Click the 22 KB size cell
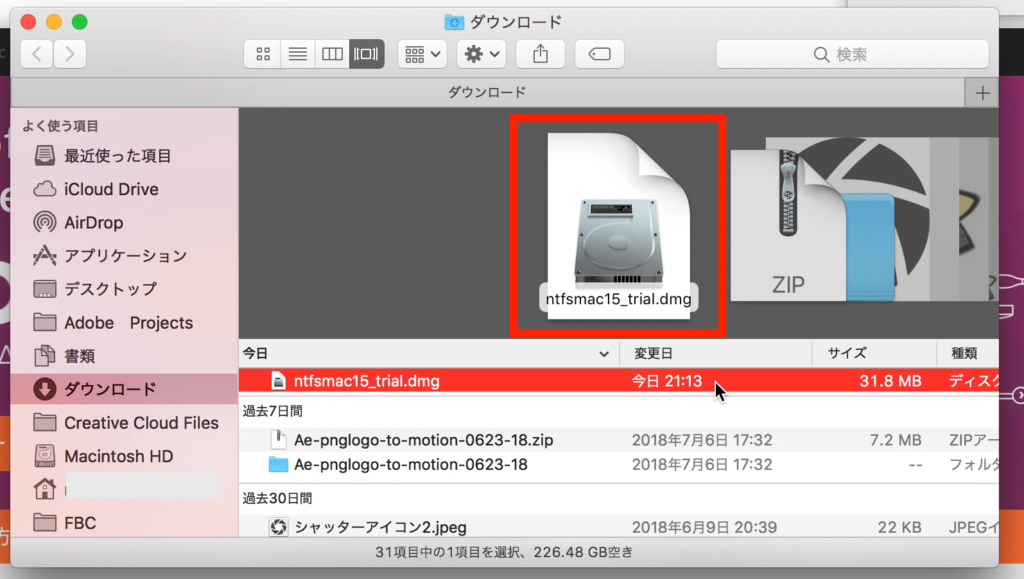 click(x=899, y=527)
